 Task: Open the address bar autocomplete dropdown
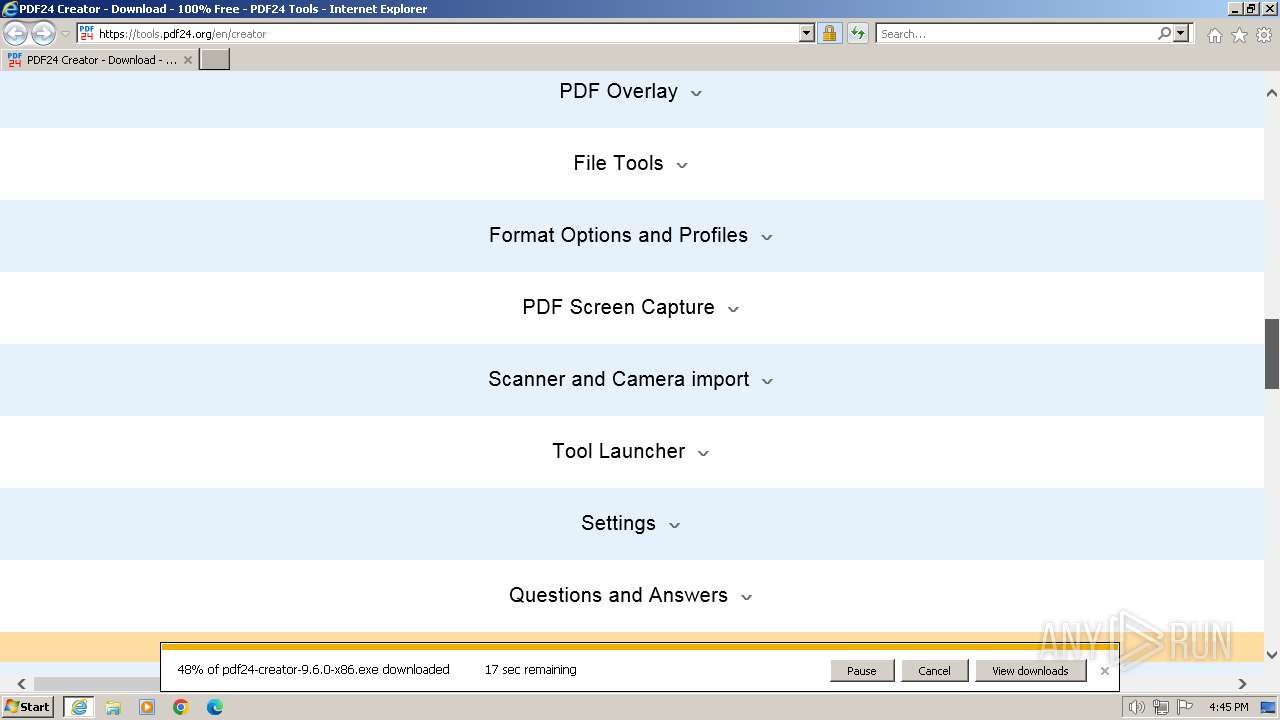[807, 33]
